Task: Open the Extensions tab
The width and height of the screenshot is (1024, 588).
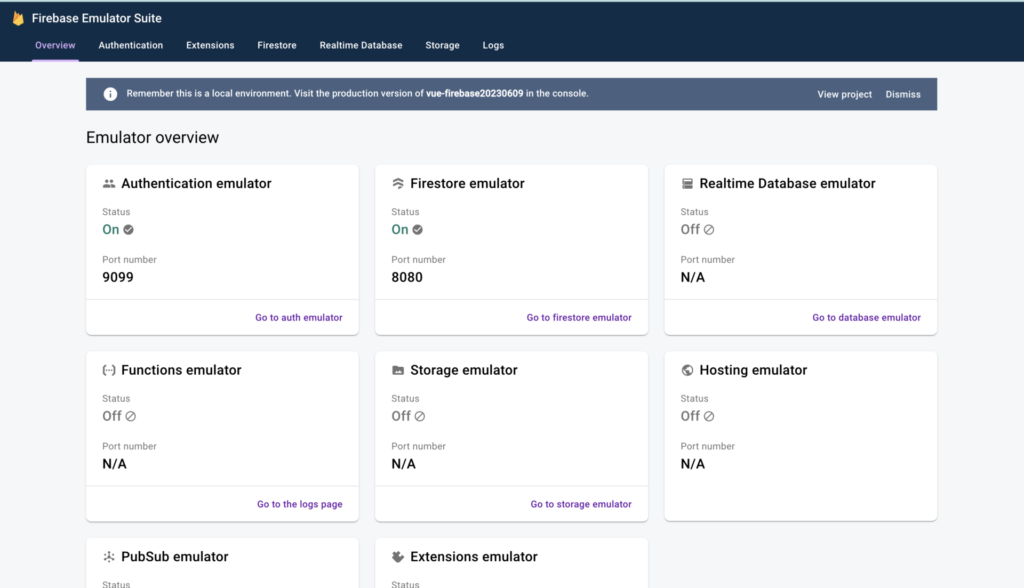Action: point(210,45)
